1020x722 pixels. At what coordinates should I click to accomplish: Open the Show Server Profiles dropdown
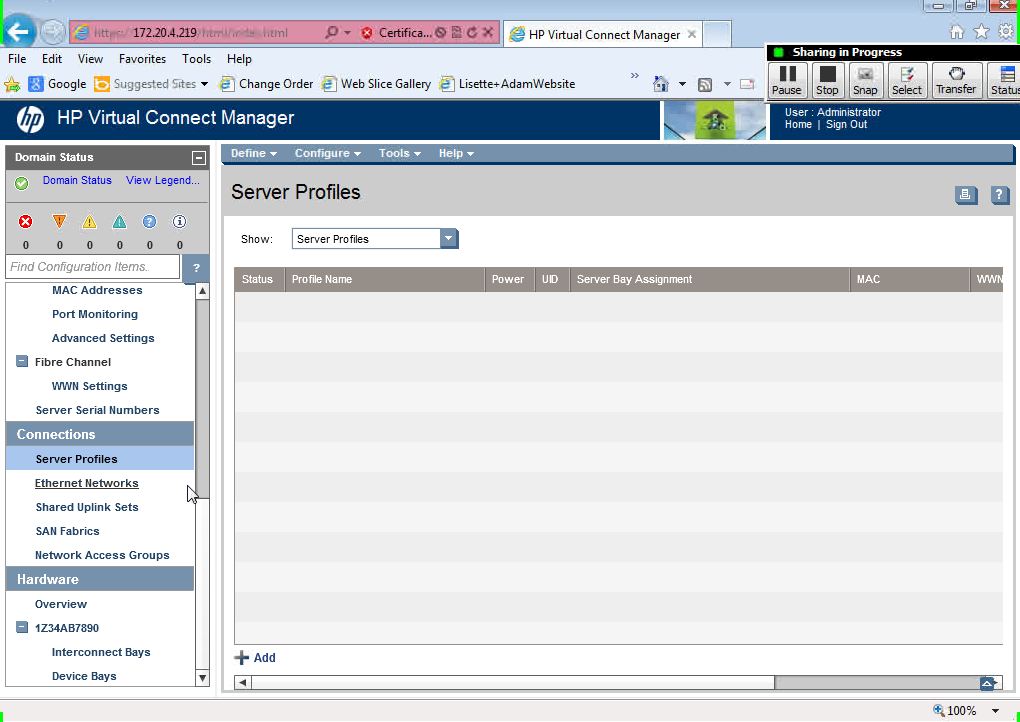(448, 239)
